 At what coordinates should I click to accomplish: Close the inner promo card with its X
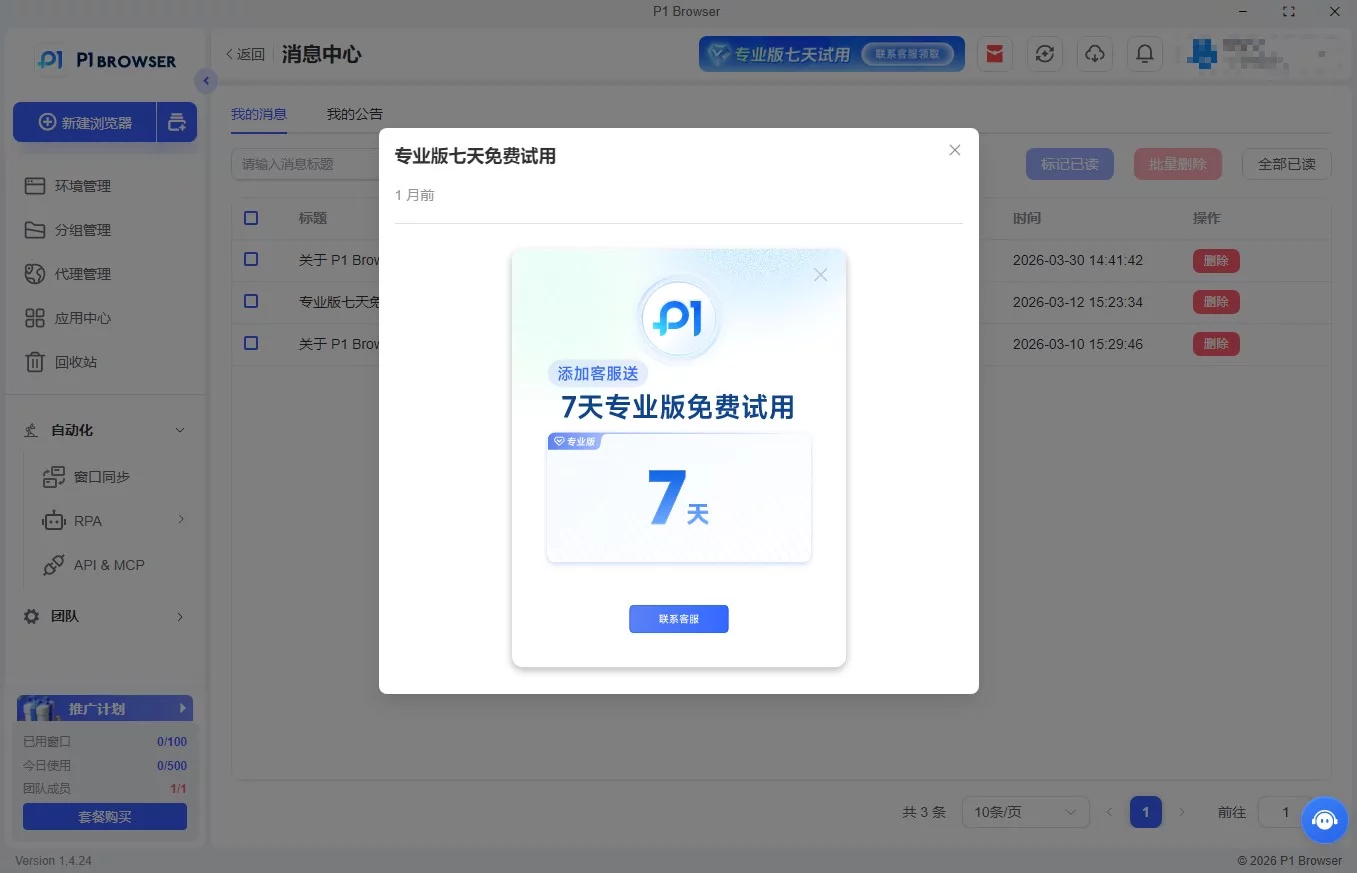[821, 275]
